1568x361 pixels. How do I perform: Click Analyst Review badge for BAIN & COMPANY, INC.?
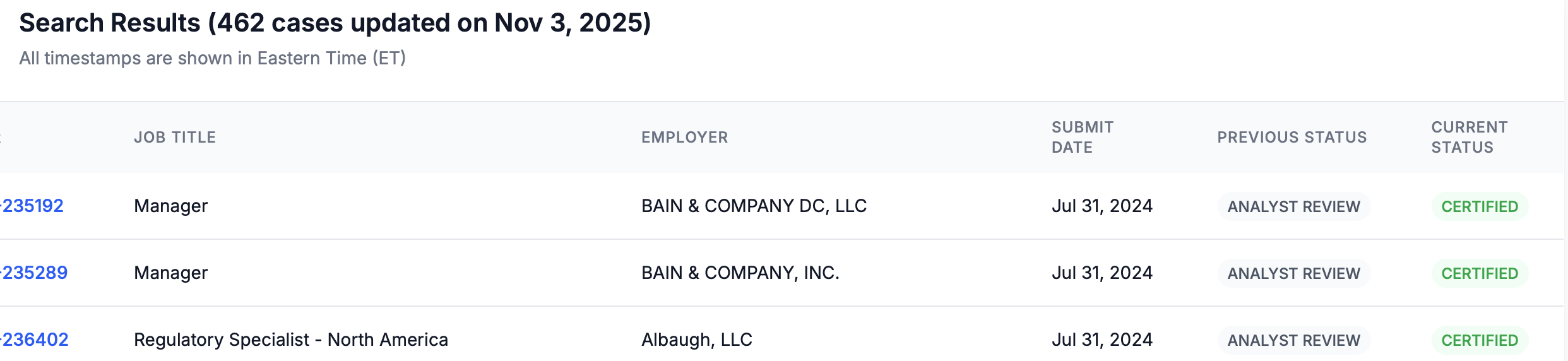click(1293, 273)
